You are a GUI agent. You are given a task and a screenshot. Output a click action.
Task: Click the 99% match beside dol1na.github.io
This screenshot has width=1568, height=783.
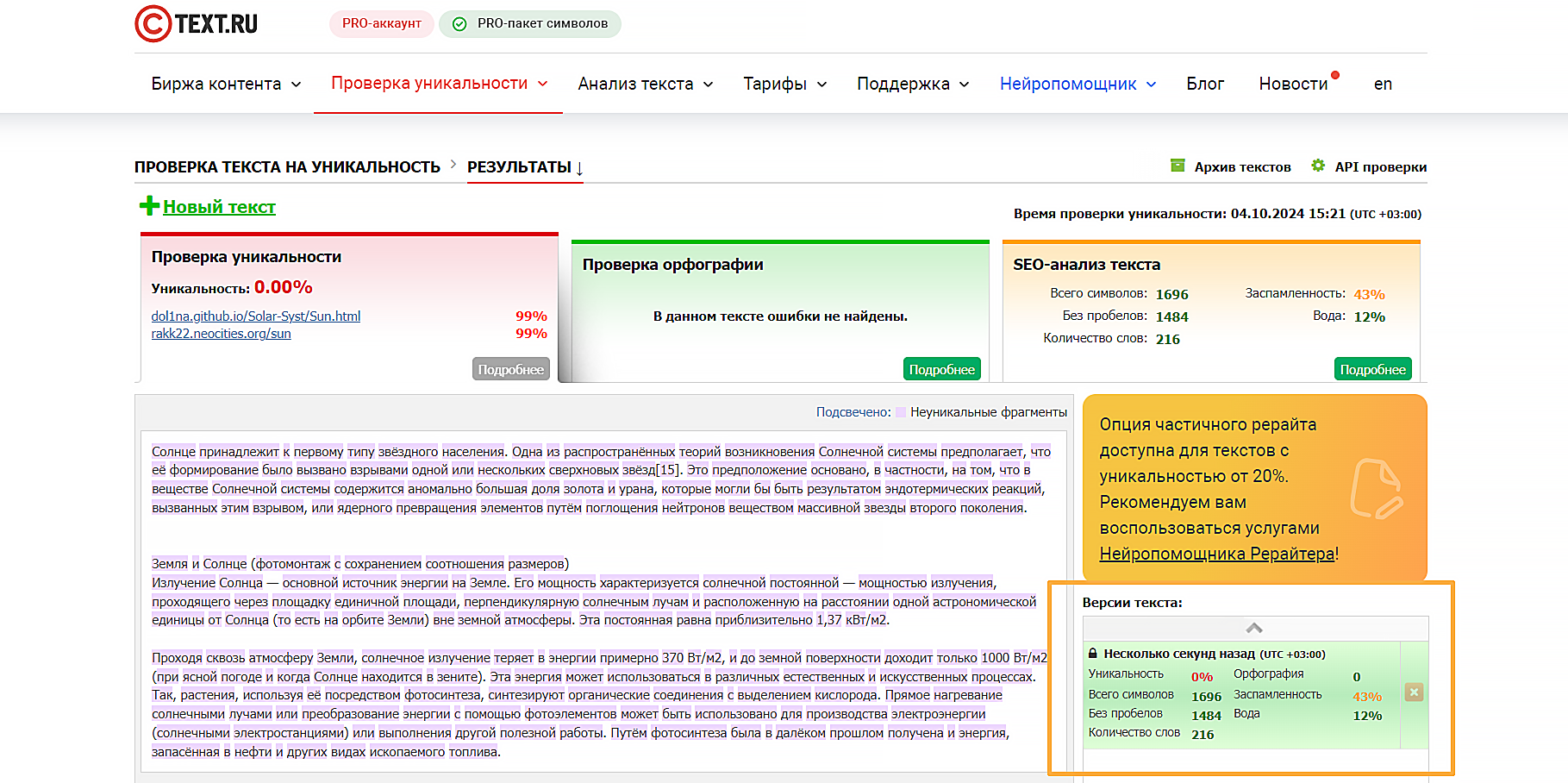[x=531, y=316]
